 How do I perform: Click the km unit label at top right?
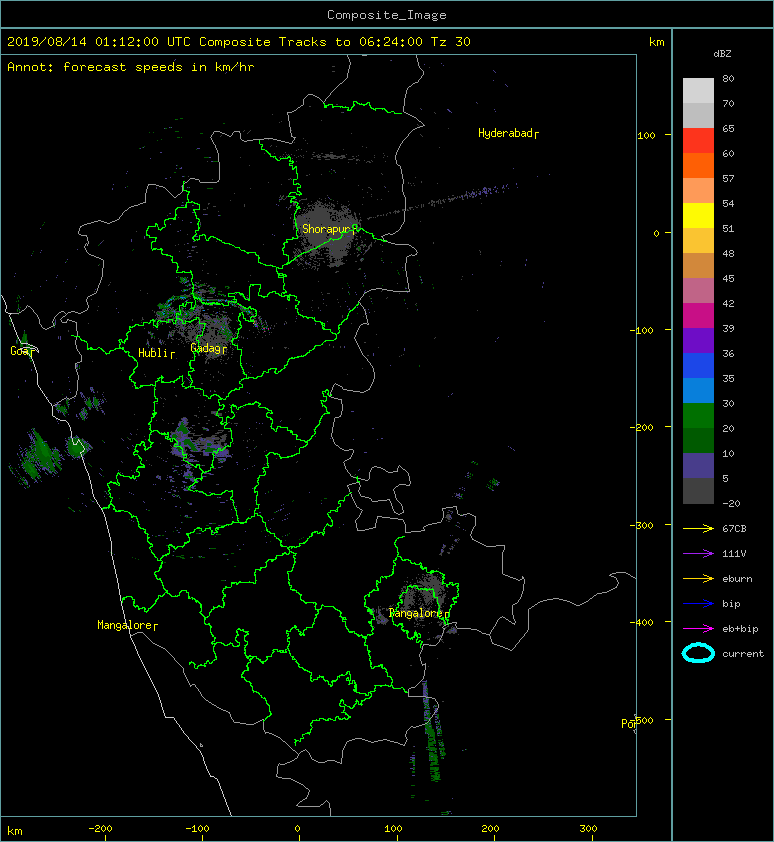pyautogui.click(x=657, y=42)
